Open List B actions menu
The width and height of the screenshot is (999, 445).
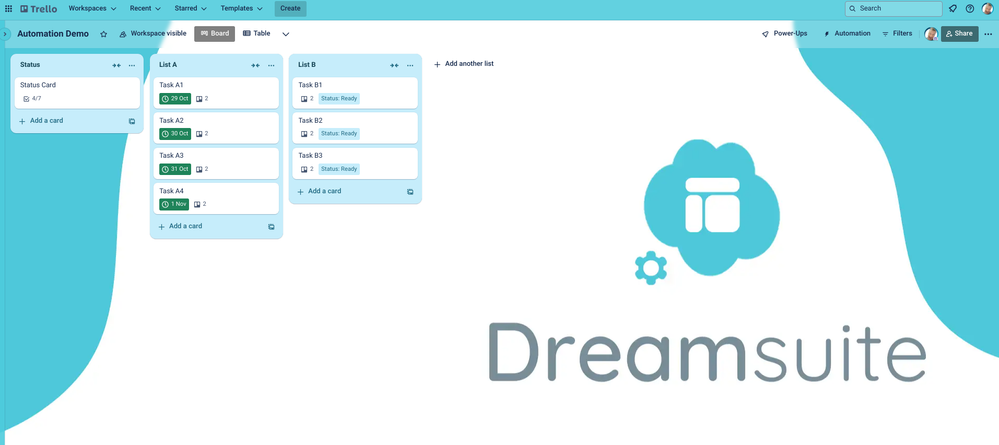tap(410, 65)
